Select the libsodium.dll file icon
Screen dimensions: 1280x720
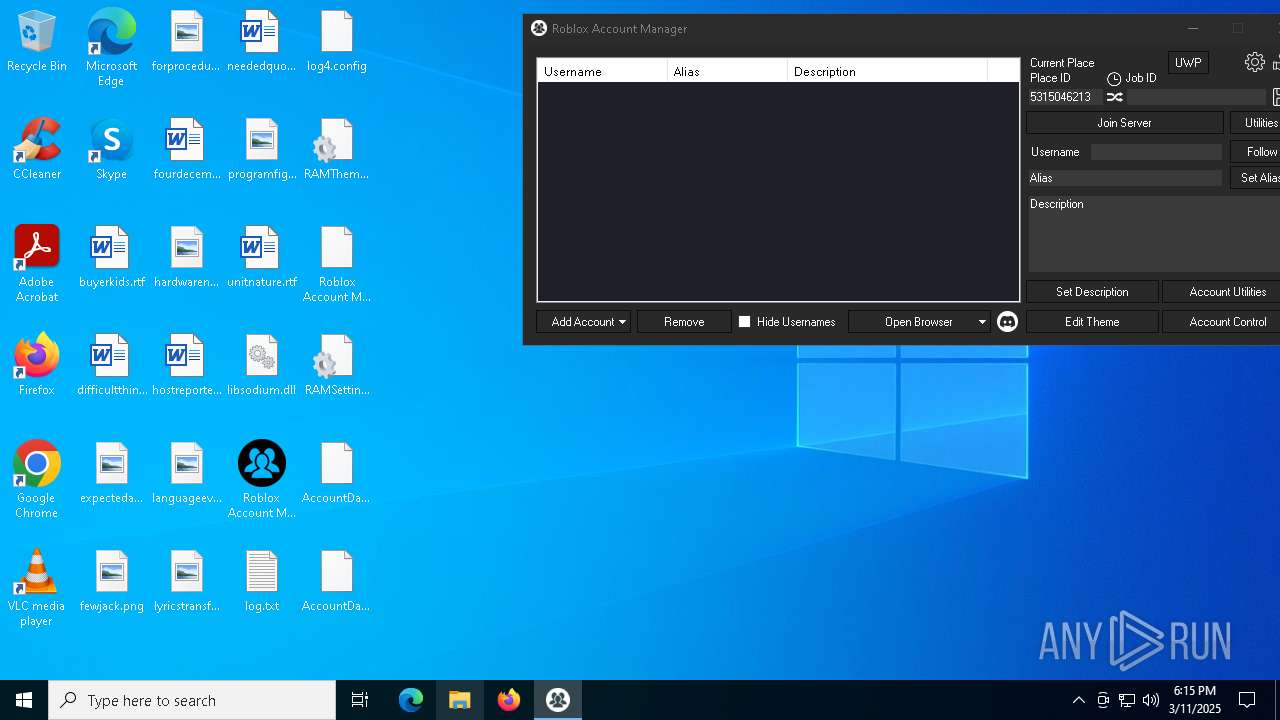262,366
